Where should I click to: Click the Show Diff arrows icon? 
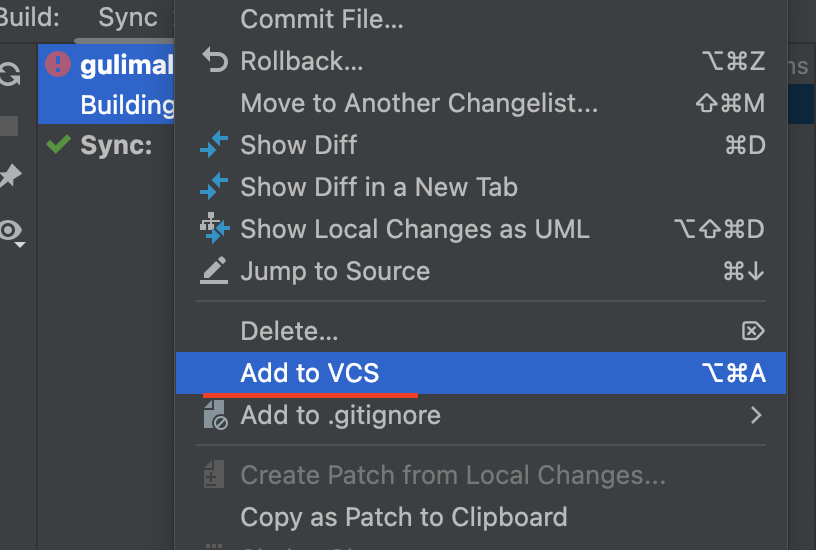214,145
